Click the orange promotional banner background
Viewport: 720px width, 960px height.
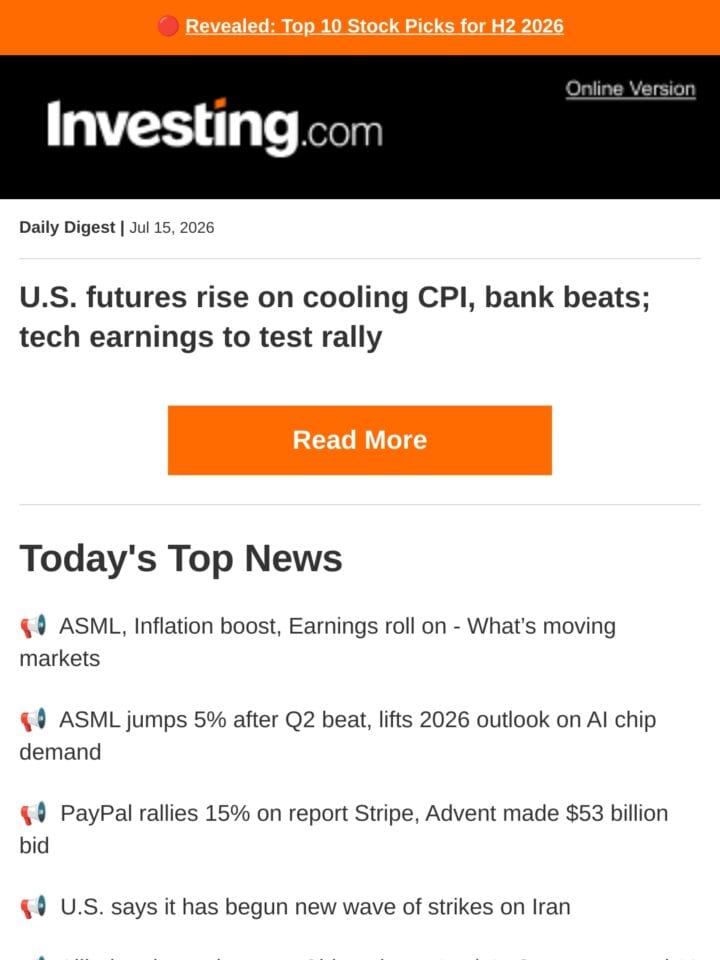643,28
